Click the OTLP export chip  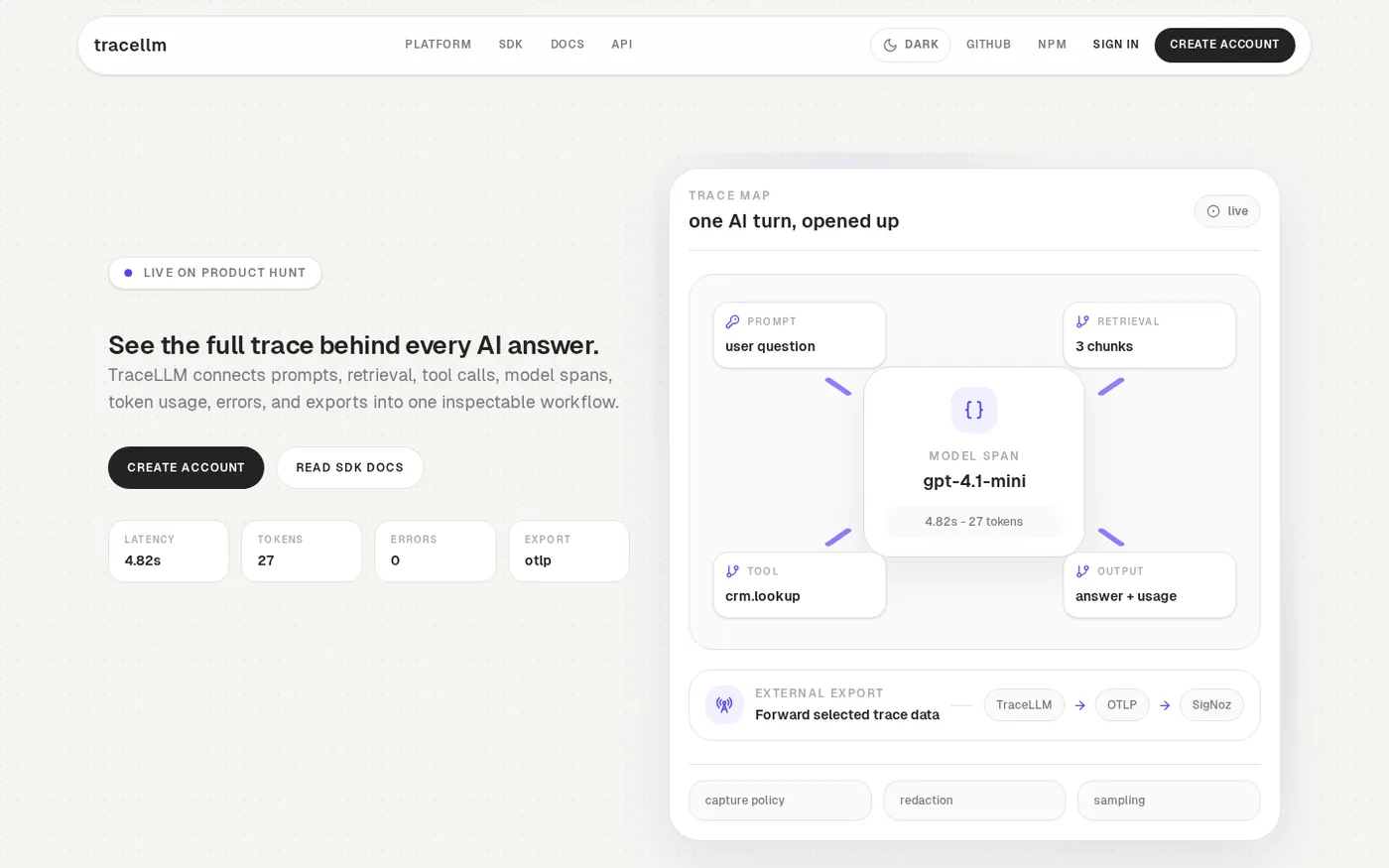click(1122, 705)
